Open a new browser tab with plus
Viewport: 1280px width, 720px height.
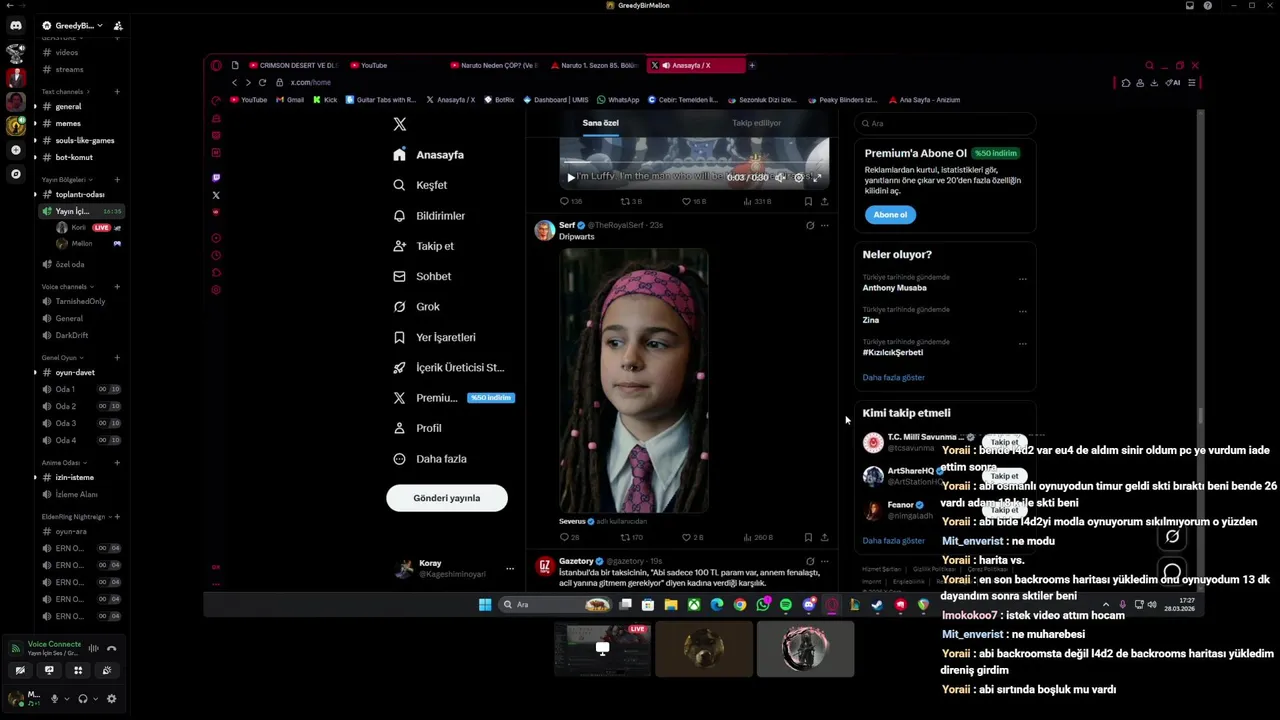pos(752,65)
